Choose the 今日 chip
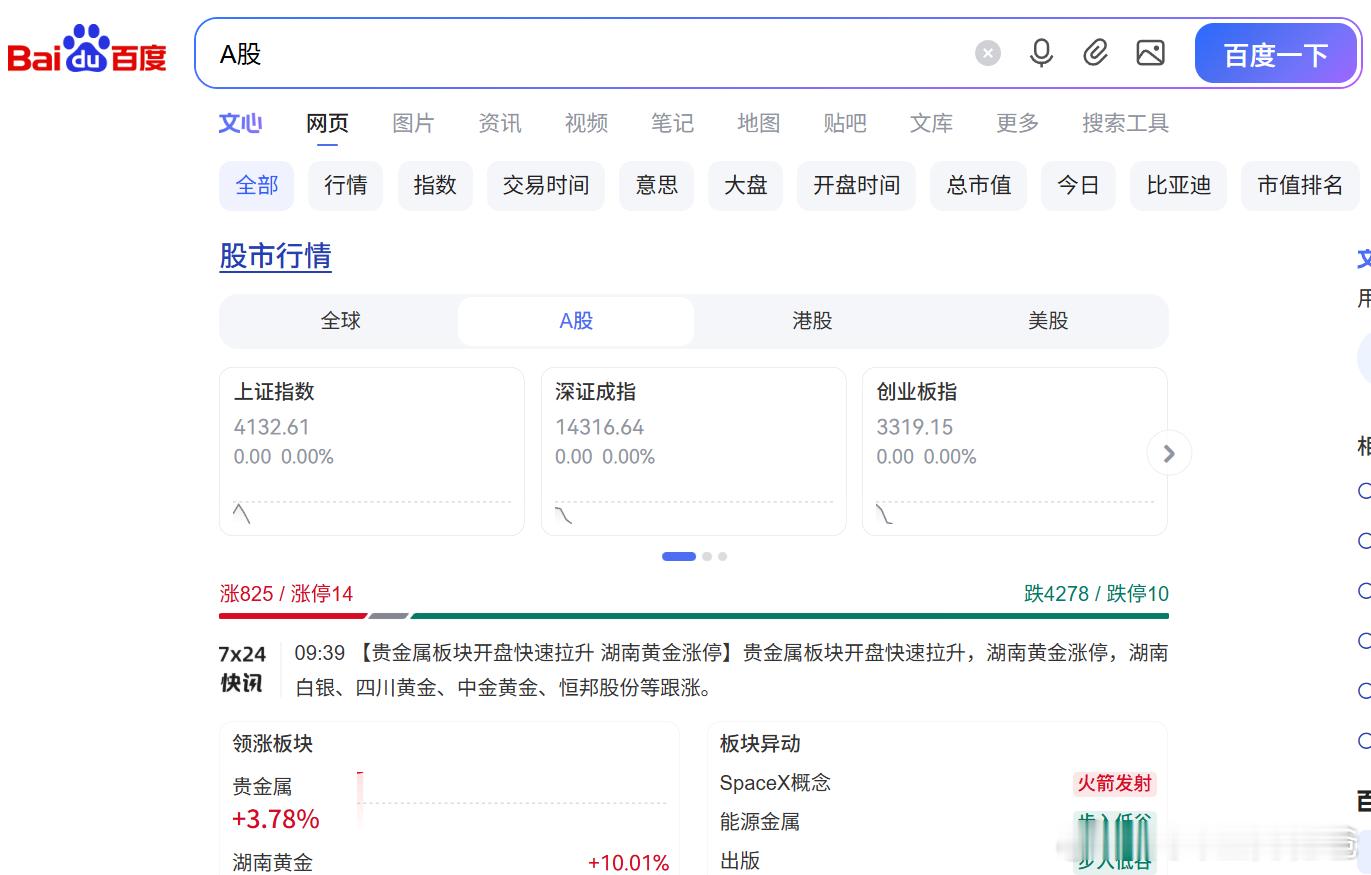This screenshot has width=1371, height=875. click(1078, 185)
